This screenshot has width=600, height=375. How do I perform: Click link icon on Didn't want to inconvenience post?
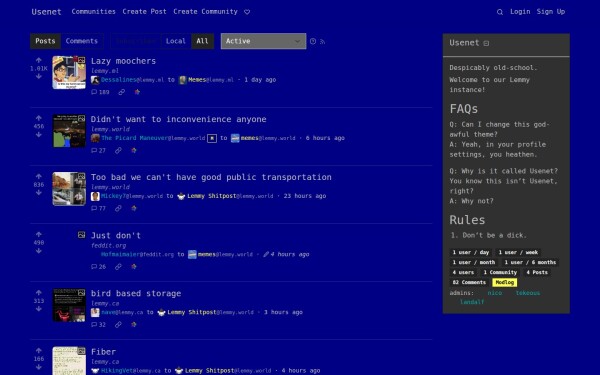[x=118, y=150]
